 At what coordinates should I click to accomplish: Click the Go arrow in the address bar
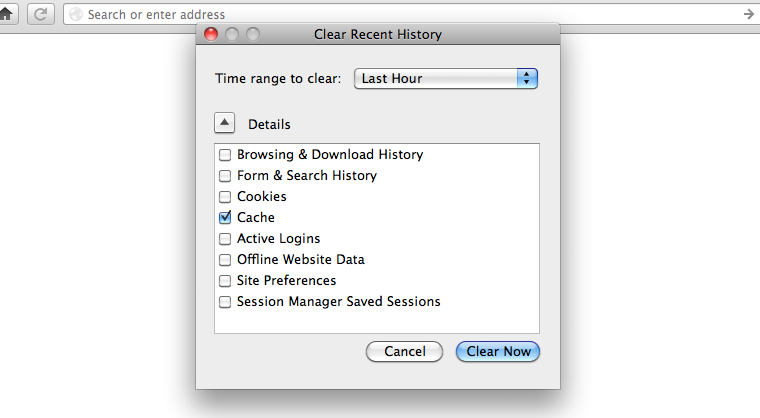749,15
